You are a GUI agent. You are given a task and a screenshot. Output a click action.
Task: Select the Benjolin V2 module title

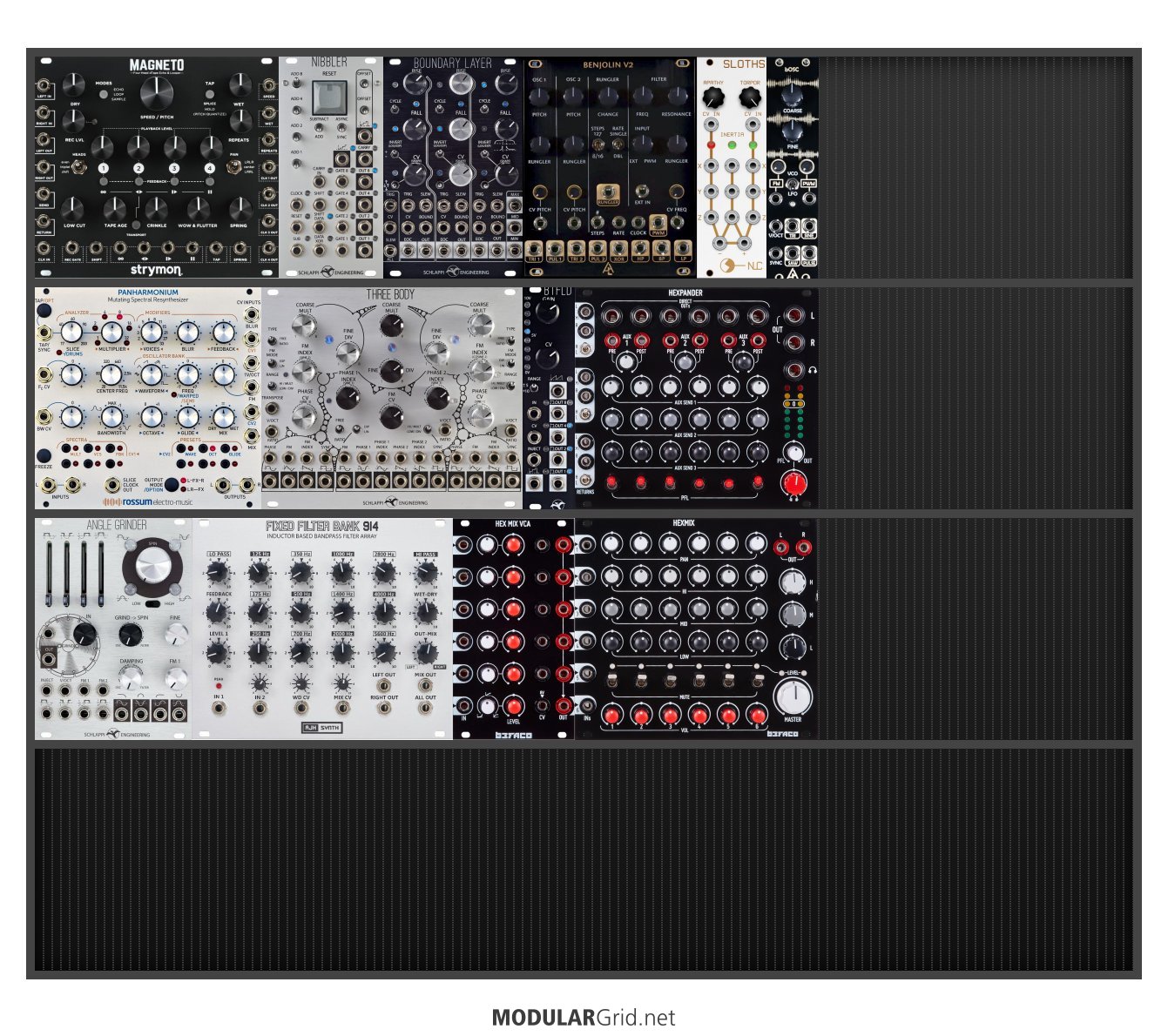click(x=608, y=65)
